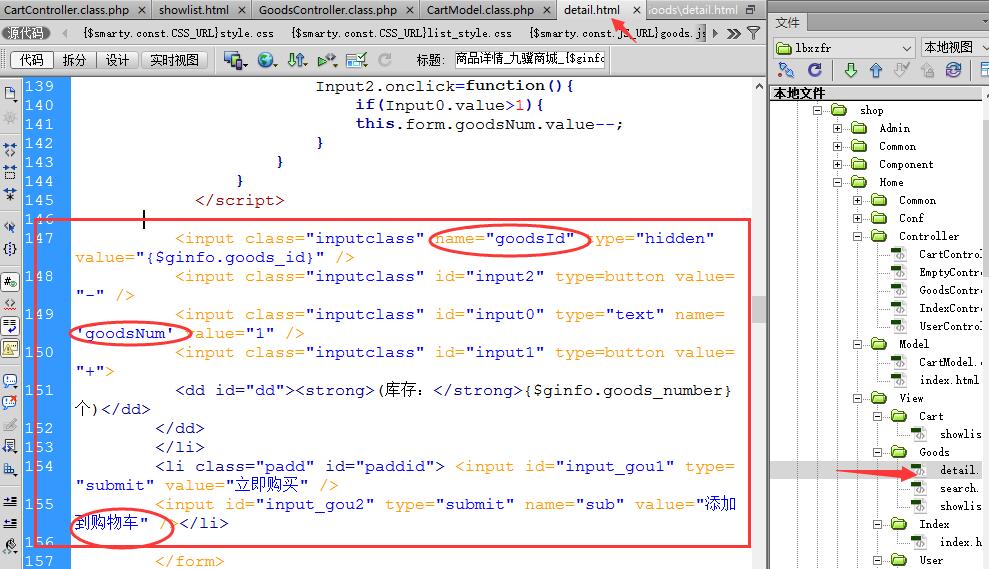Click Collapse Selection icon in coding toolbar
989x569 pixels.
(x=10, y=172)
